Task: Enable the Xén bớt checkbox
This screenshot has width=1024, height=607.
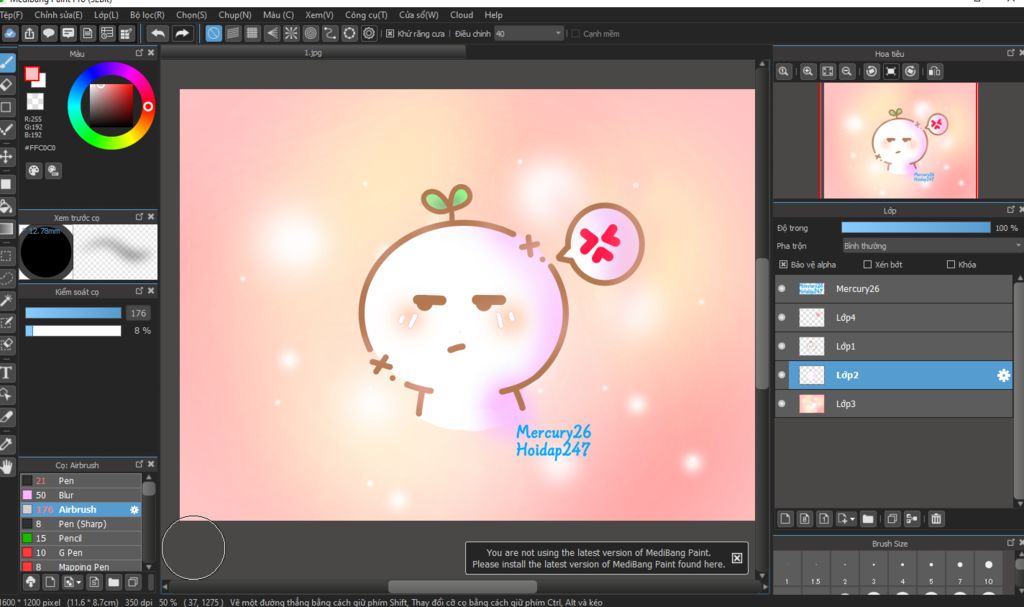Action: click(x=867, y=265)
